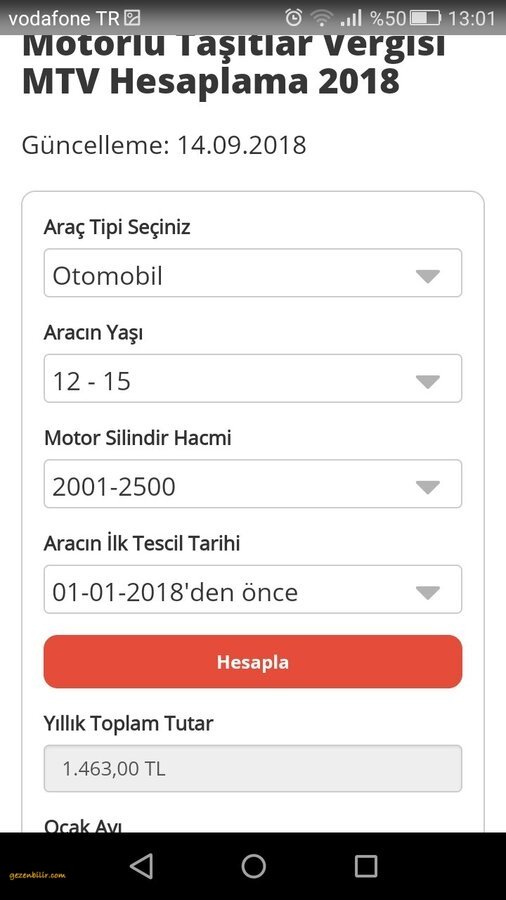
Task: Click the Yıllık Toplam Tutar result field
Action: tap(253, 769)
